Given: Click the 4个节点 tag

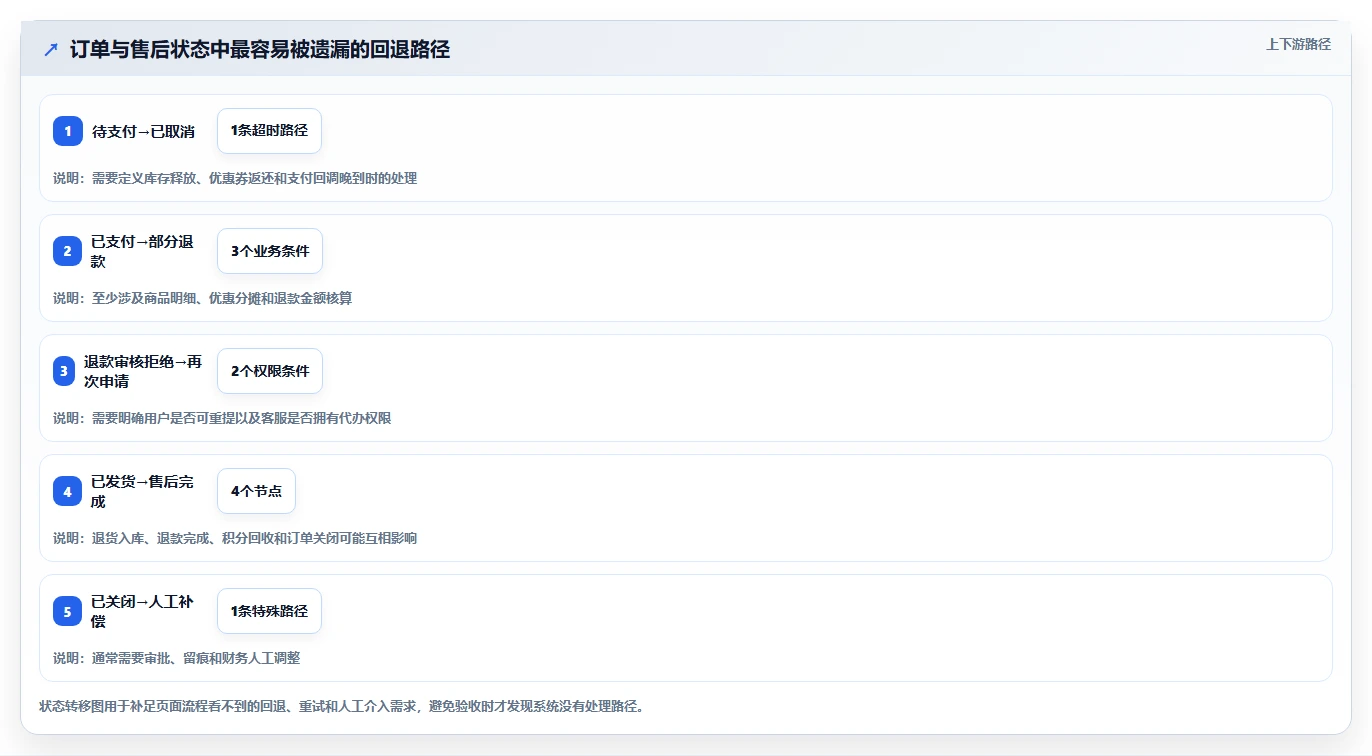Looking at the screenshot, I should 256,491.
